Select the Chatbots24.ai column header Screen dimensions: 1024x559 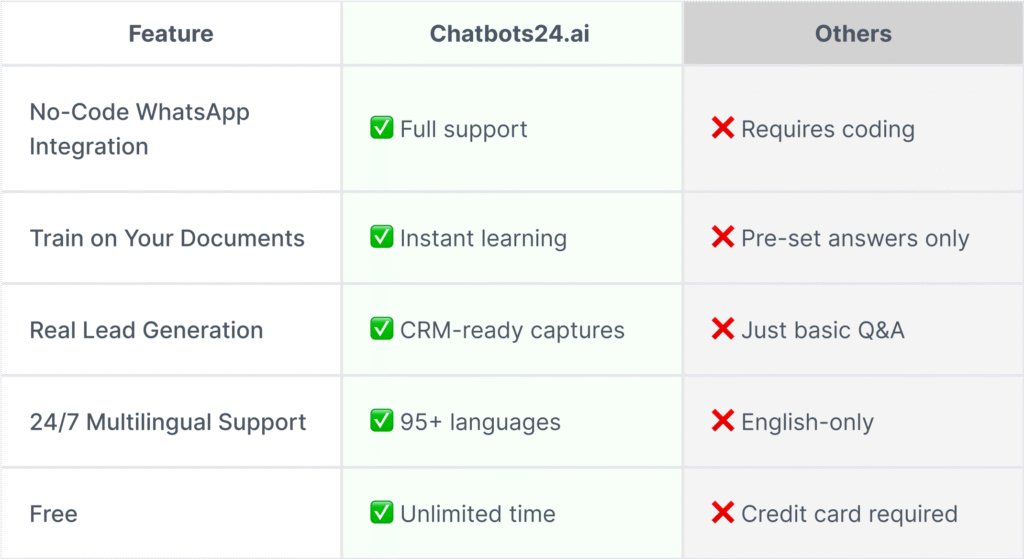coord(512,33)
